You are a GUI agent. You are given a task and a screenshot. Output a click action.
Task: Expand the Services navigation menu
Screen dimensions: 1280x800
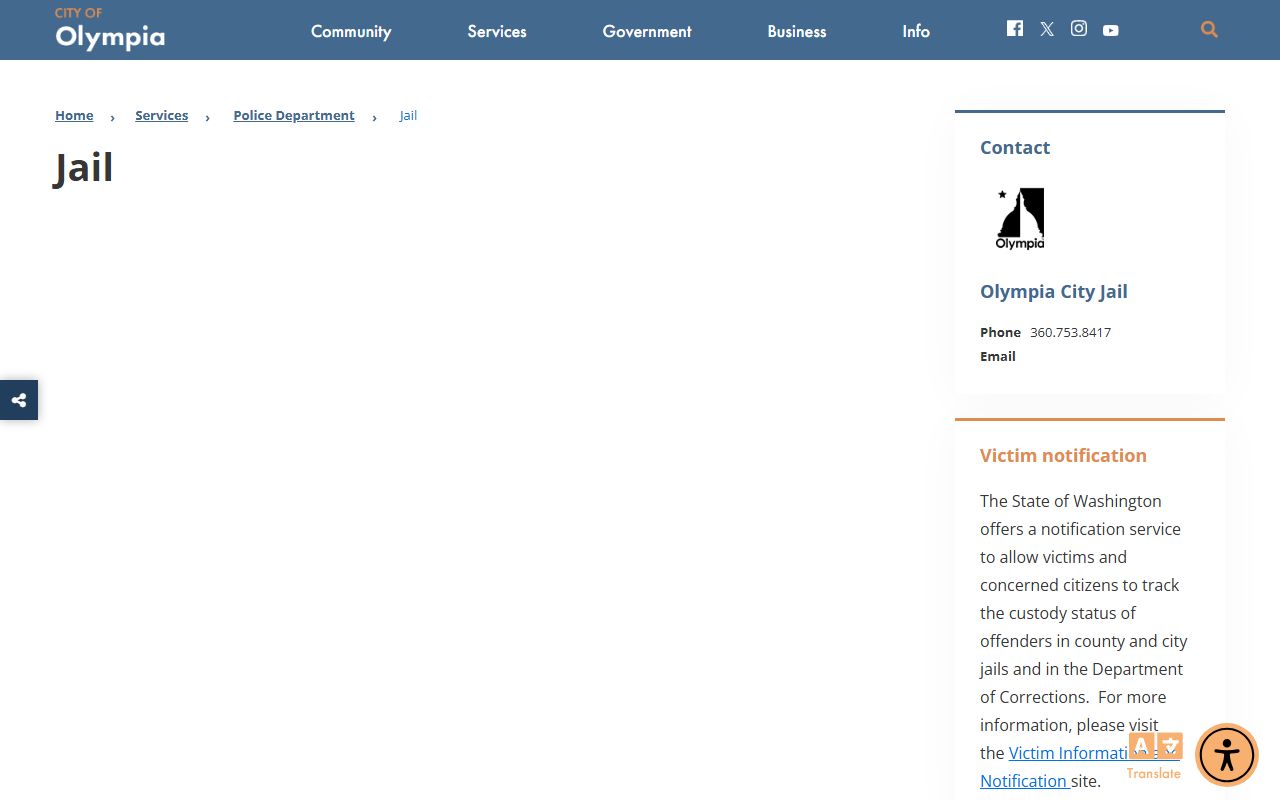497,31
